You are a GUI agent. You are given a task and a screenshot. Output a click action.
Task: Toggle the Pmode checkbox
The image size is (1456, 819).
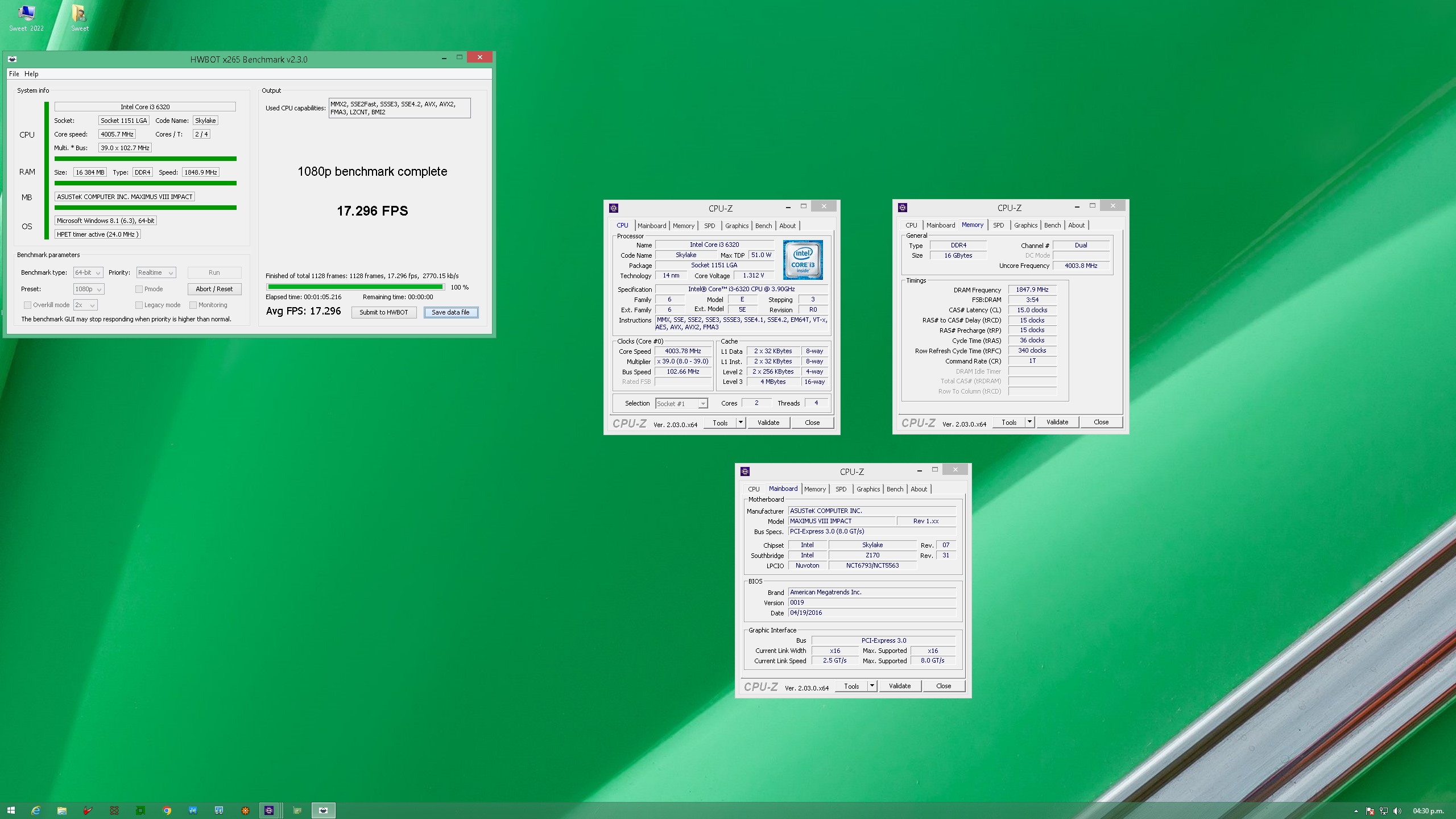point(139,289)
